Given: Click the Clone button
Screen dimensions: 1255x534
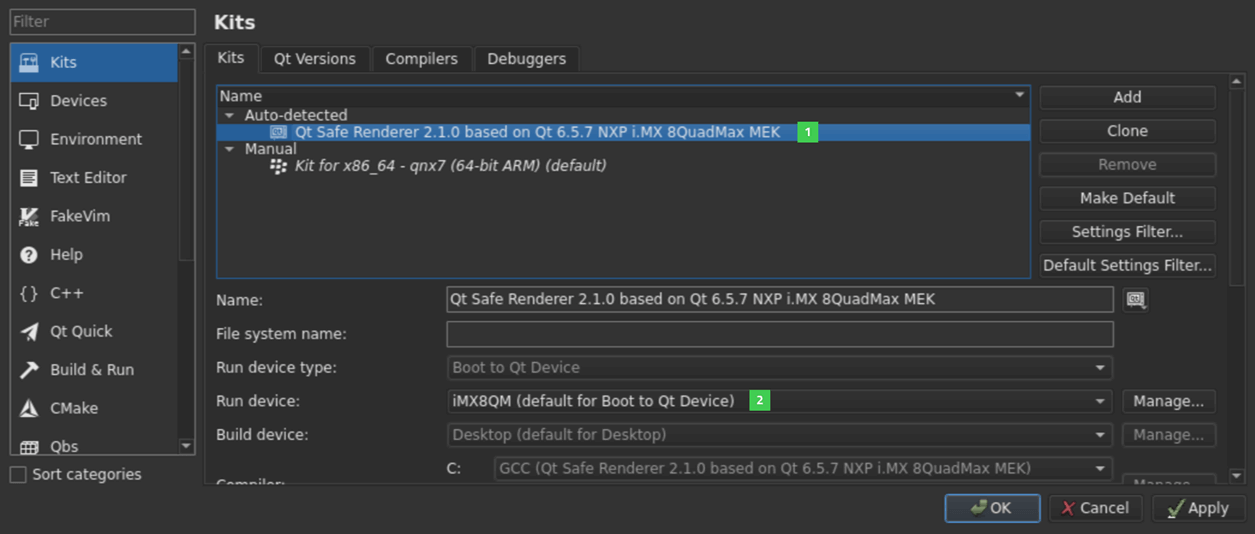Looking at the screenshot, I should click(1128, 131).
